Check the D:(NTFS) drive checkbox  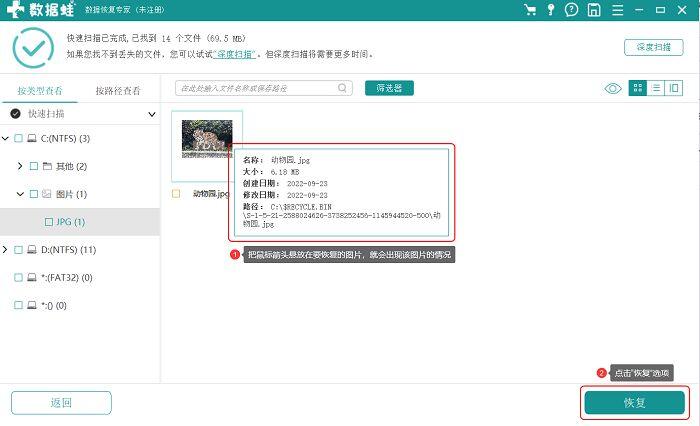coord(18,250)
